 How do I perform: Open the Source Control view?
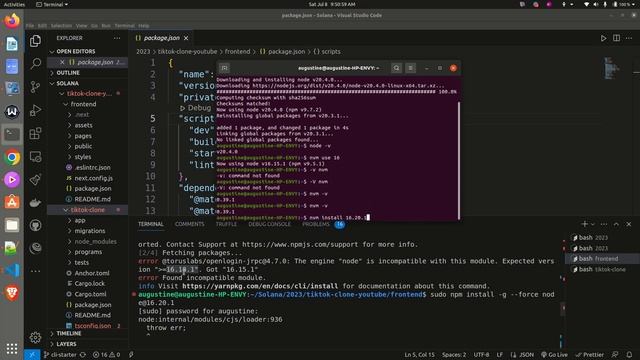coord(36,87)
